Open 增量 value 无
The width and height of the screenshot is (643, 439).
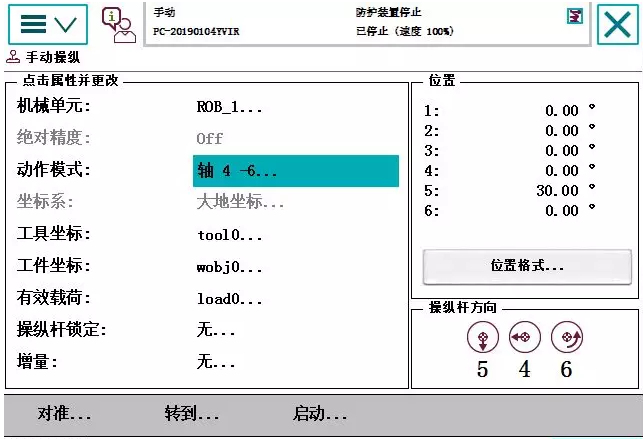(x=216, y=362)
